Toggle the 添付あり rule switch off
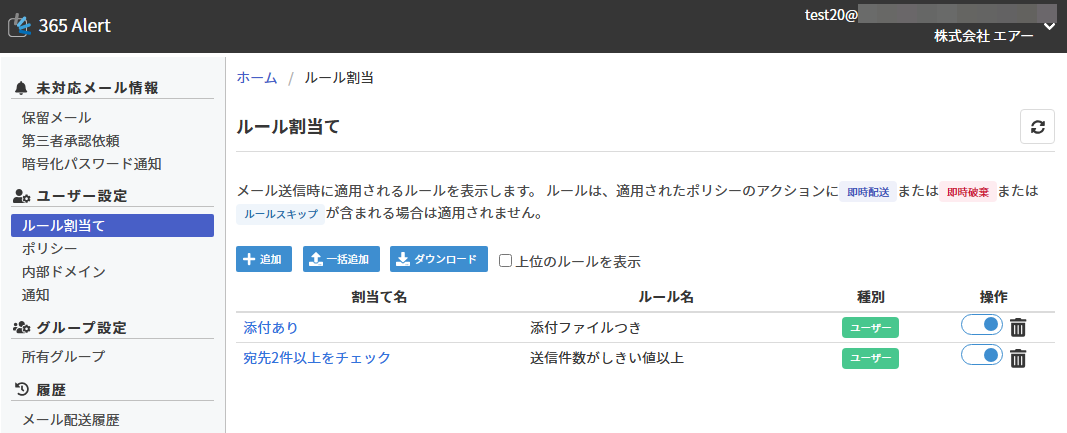 point(981,325)
